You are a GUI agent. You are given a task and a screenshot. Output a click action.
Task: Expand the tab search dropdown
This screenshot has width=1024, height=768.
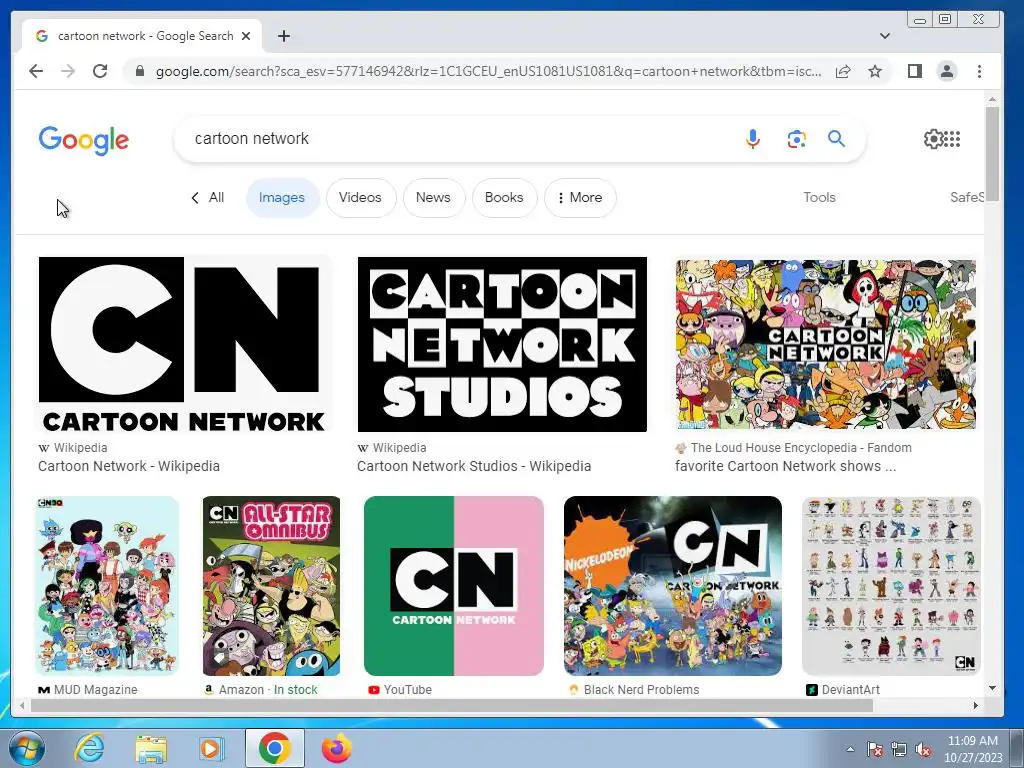click(x=885, y=36)
